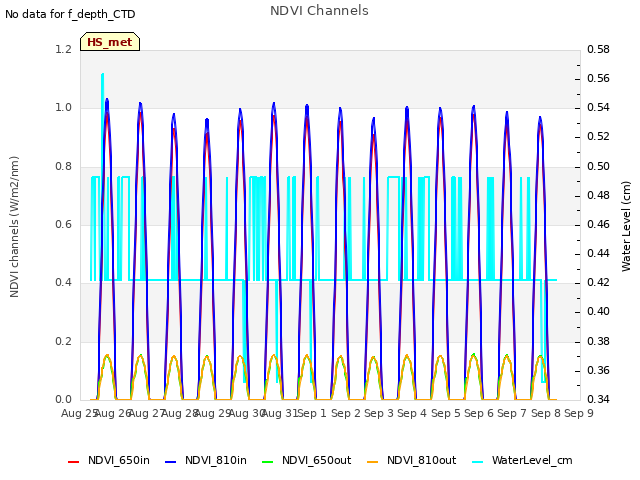Click the Sep 3 x-axis label

(x=379, y=413)
